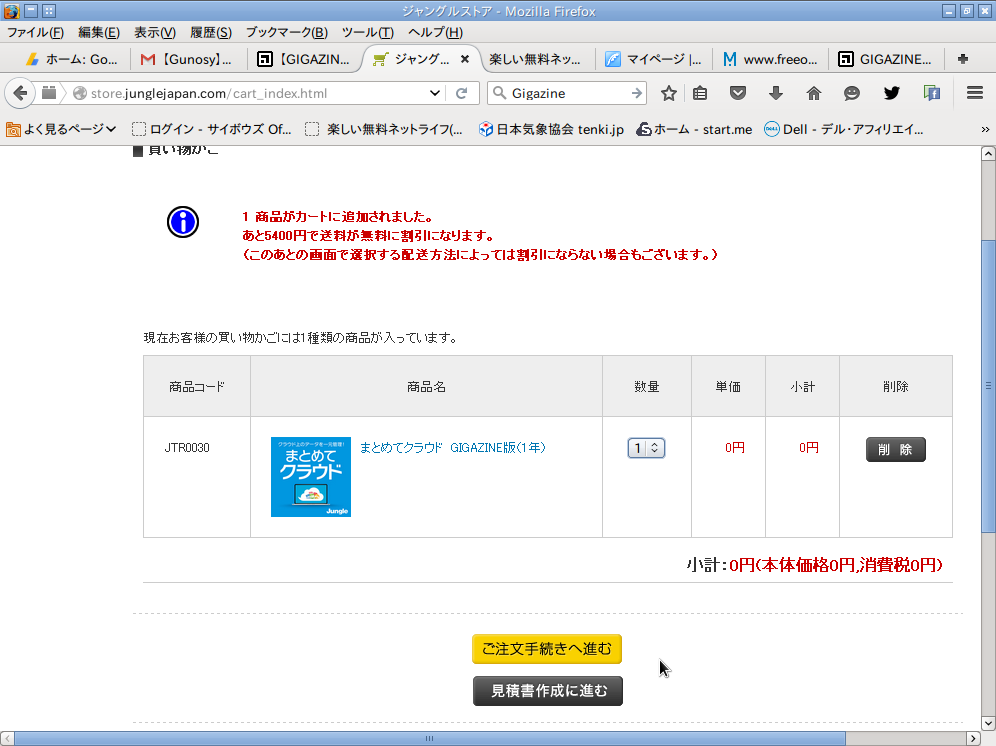Open the bookmarks list icon
996x746 pixels.
pyautogui.click(x=700, y=93)
